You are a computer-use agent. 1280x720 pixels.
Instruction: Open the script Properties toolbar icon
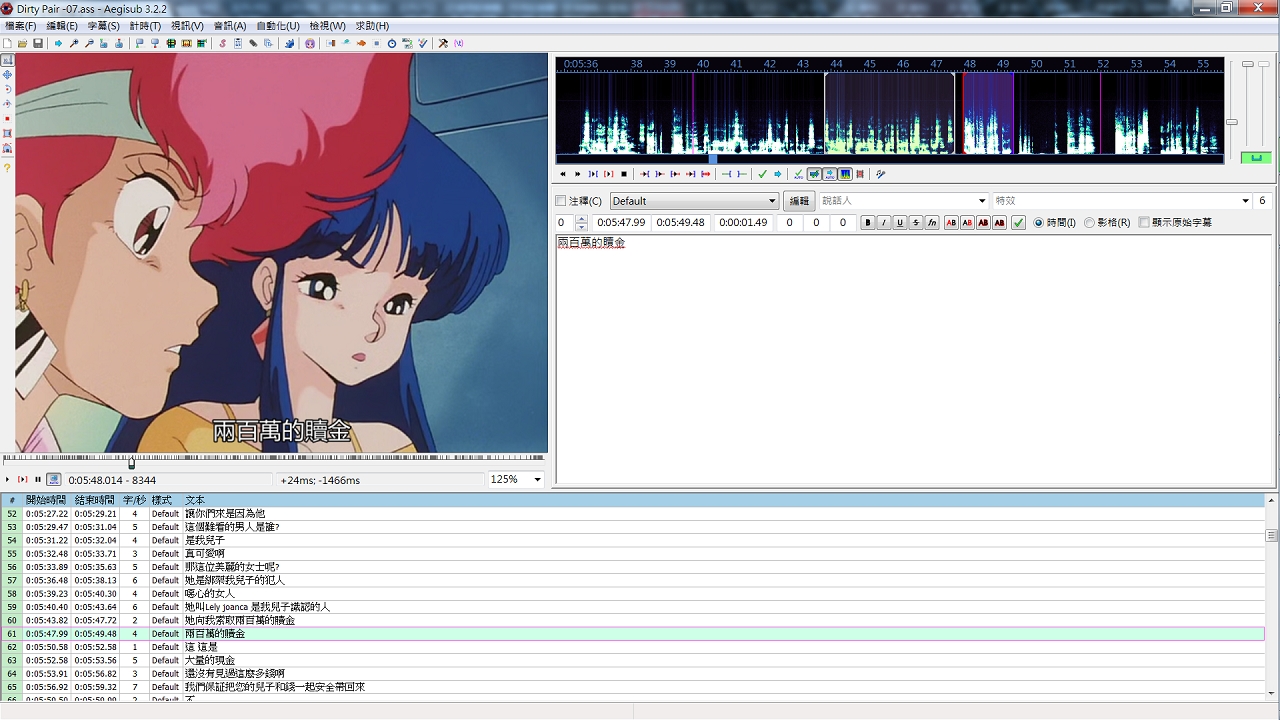point(237,44)
